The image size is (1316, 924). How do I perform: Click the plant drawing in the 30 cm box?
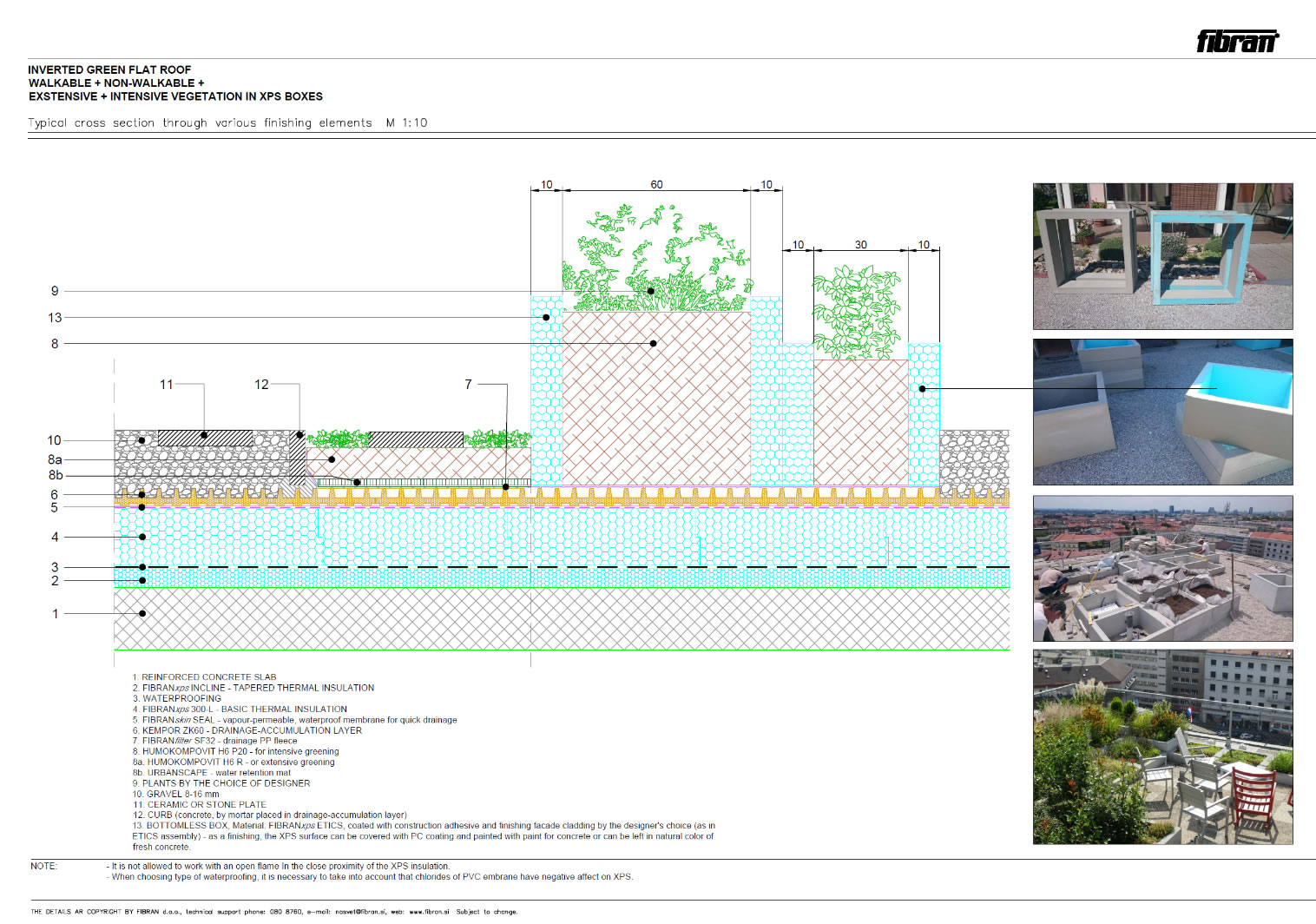coord(857,313)
